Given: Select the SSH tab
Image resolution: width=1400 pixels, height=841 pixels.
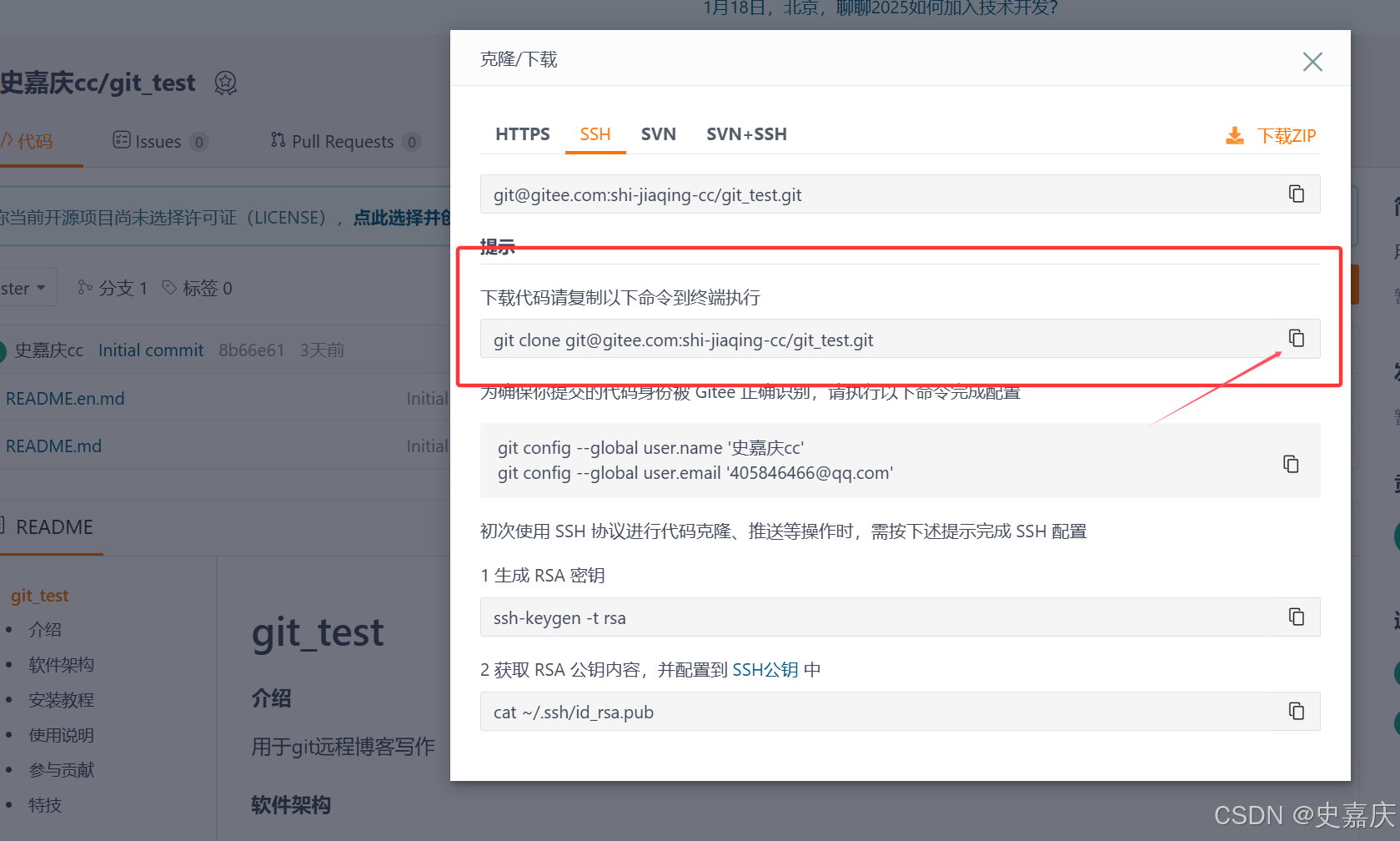Looking at the screenshot, I should click(x=595, y=134).
